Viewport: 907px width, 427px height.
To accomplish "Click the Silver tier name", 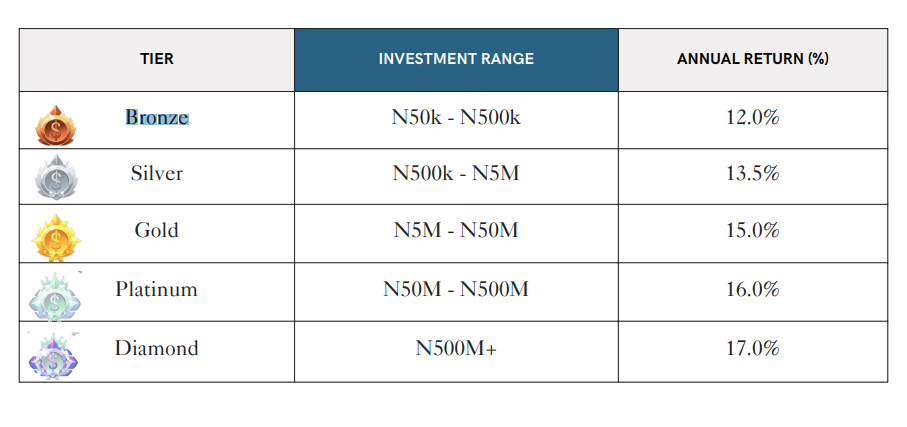I will [x=157, y=173].
